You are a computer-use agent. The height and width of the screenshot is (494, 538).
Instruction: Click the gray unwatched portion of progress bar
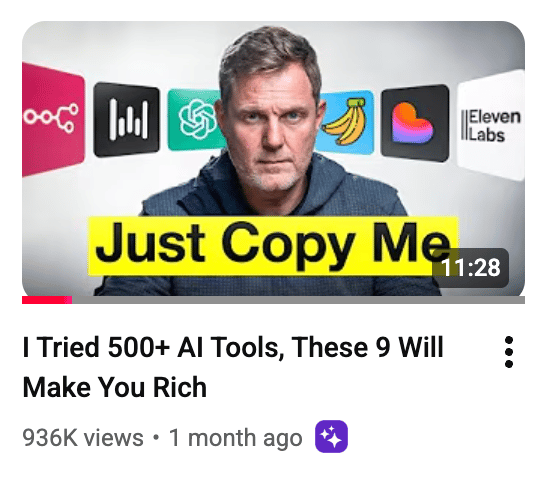[298, 300]
